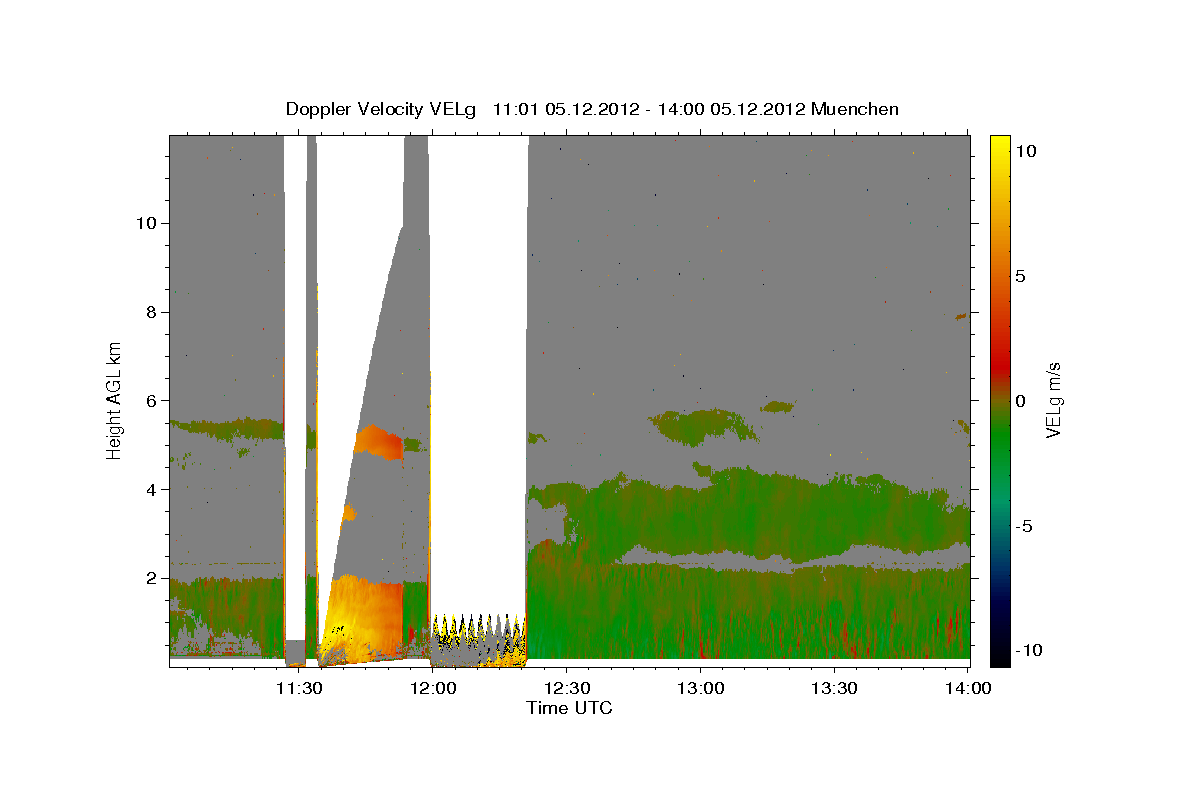This screenshot has width=1200, height=800.
Task: Click the 13:30 time tick label
Action: click(x=834, y=688)
